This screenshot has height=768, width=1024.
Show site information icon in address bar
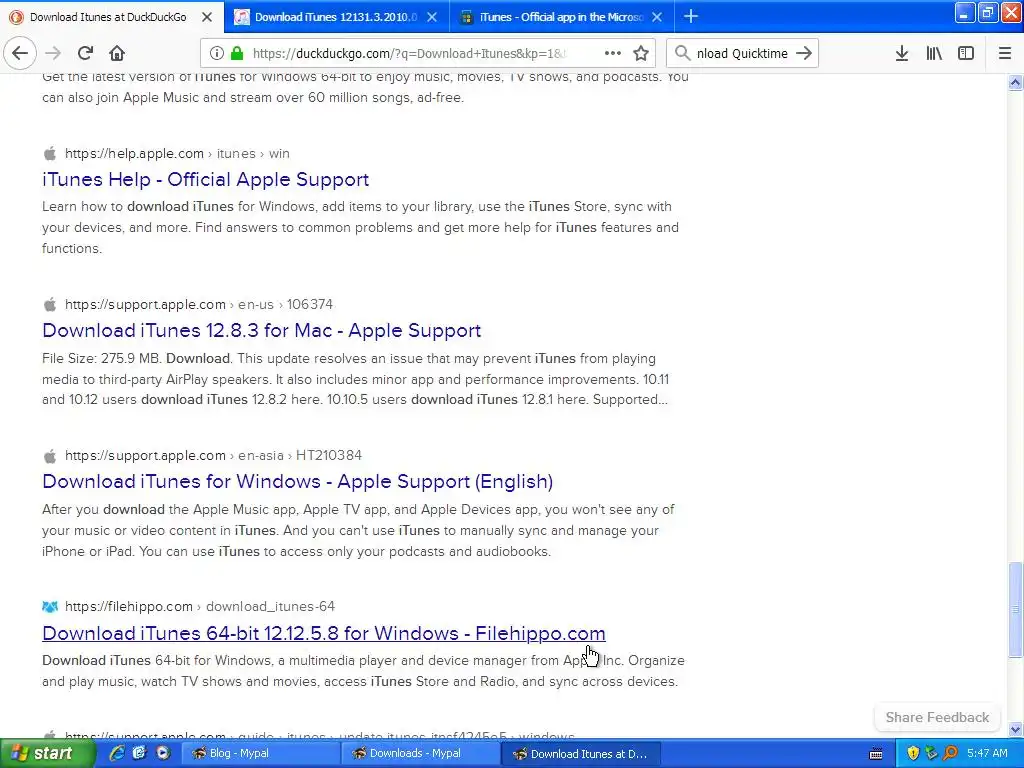[216, 53]
